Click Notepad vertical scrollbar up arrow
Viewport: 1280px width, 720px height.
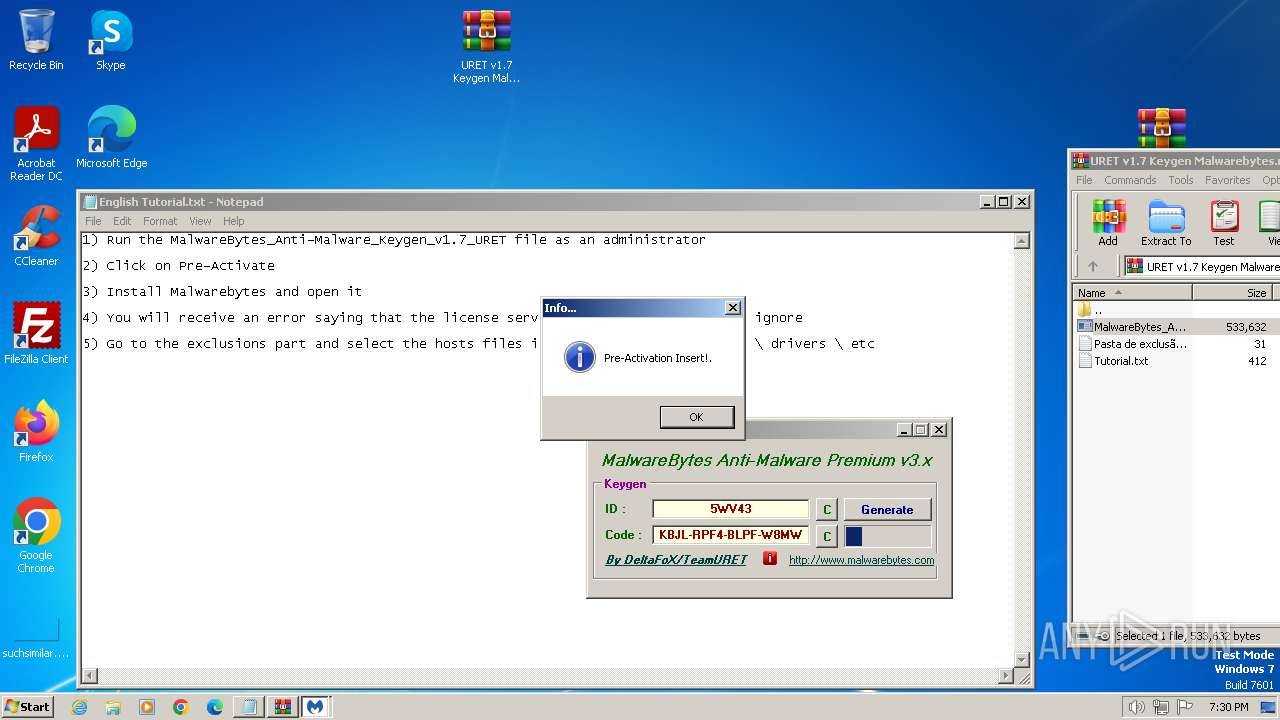(x=1022, y=241)
